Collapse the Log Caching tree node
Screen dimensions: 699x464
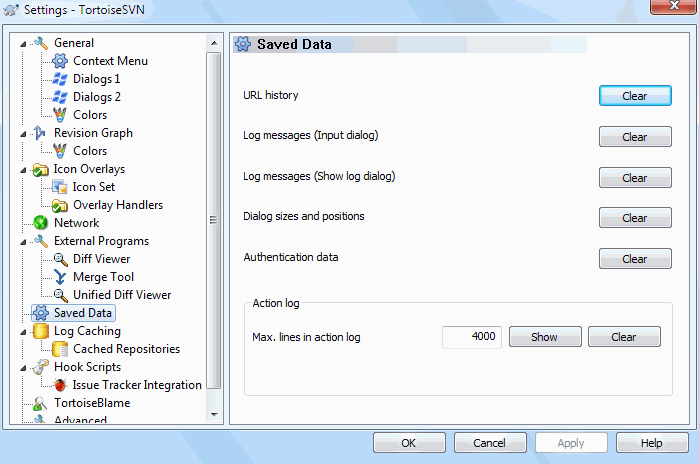click(23, 332)
